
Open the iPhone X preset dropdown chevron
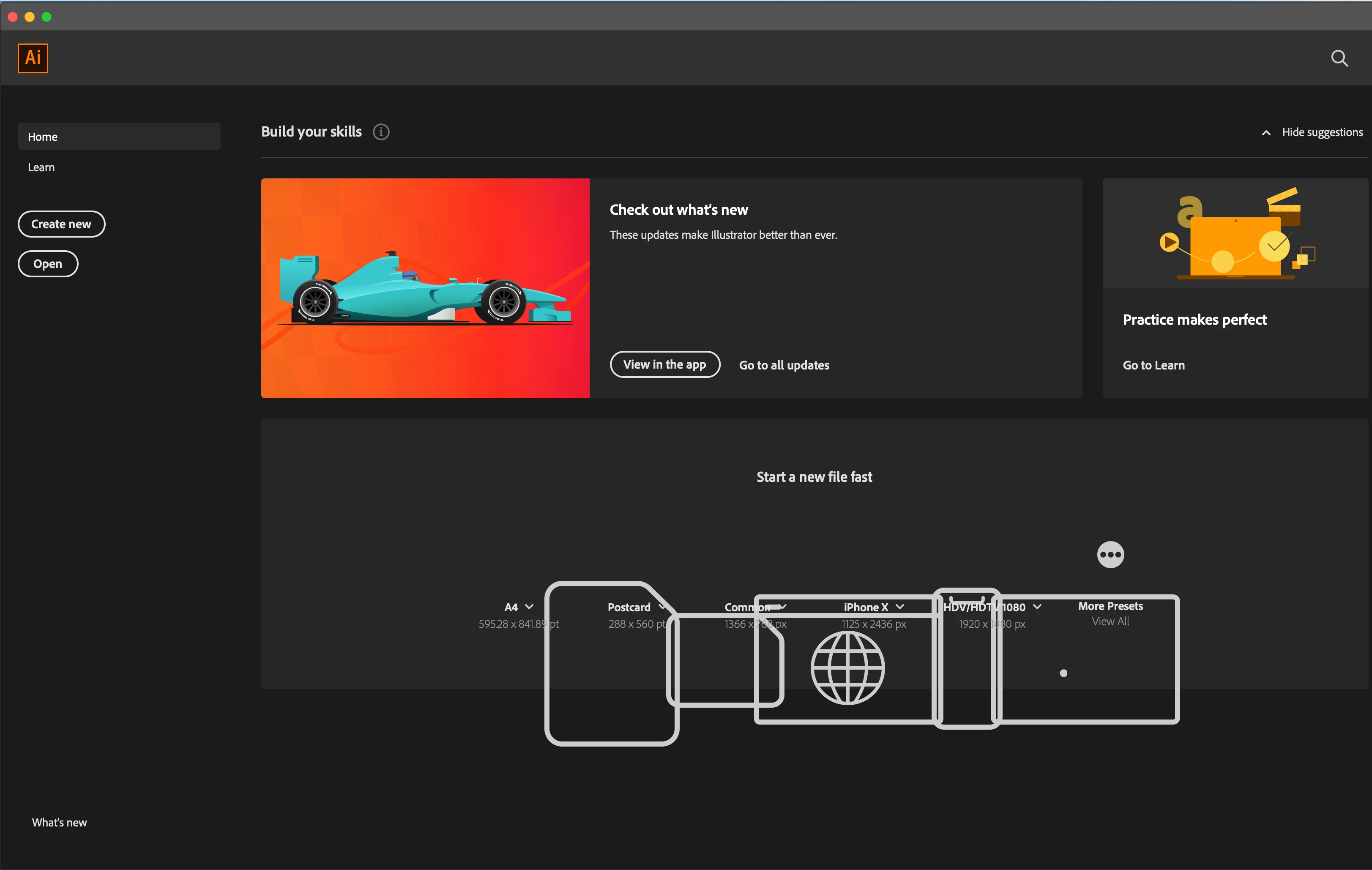click(x=900, y=607)
